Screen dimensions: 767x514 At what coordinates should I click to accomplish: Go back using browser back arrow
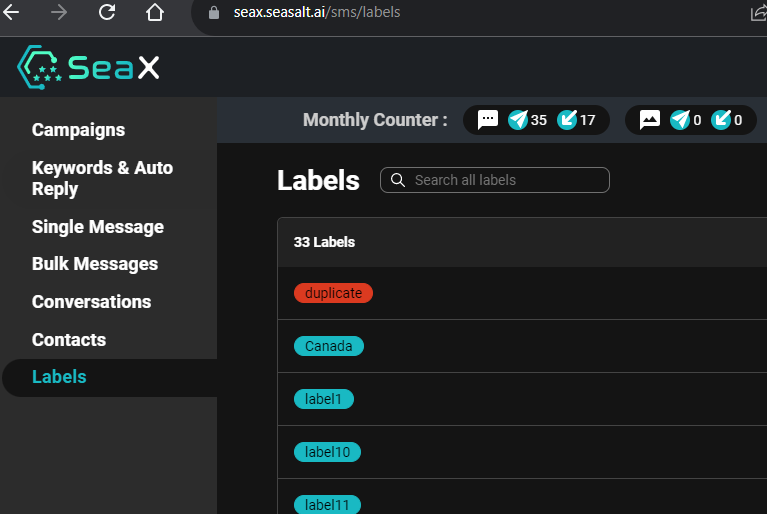[x=11, y=12]
